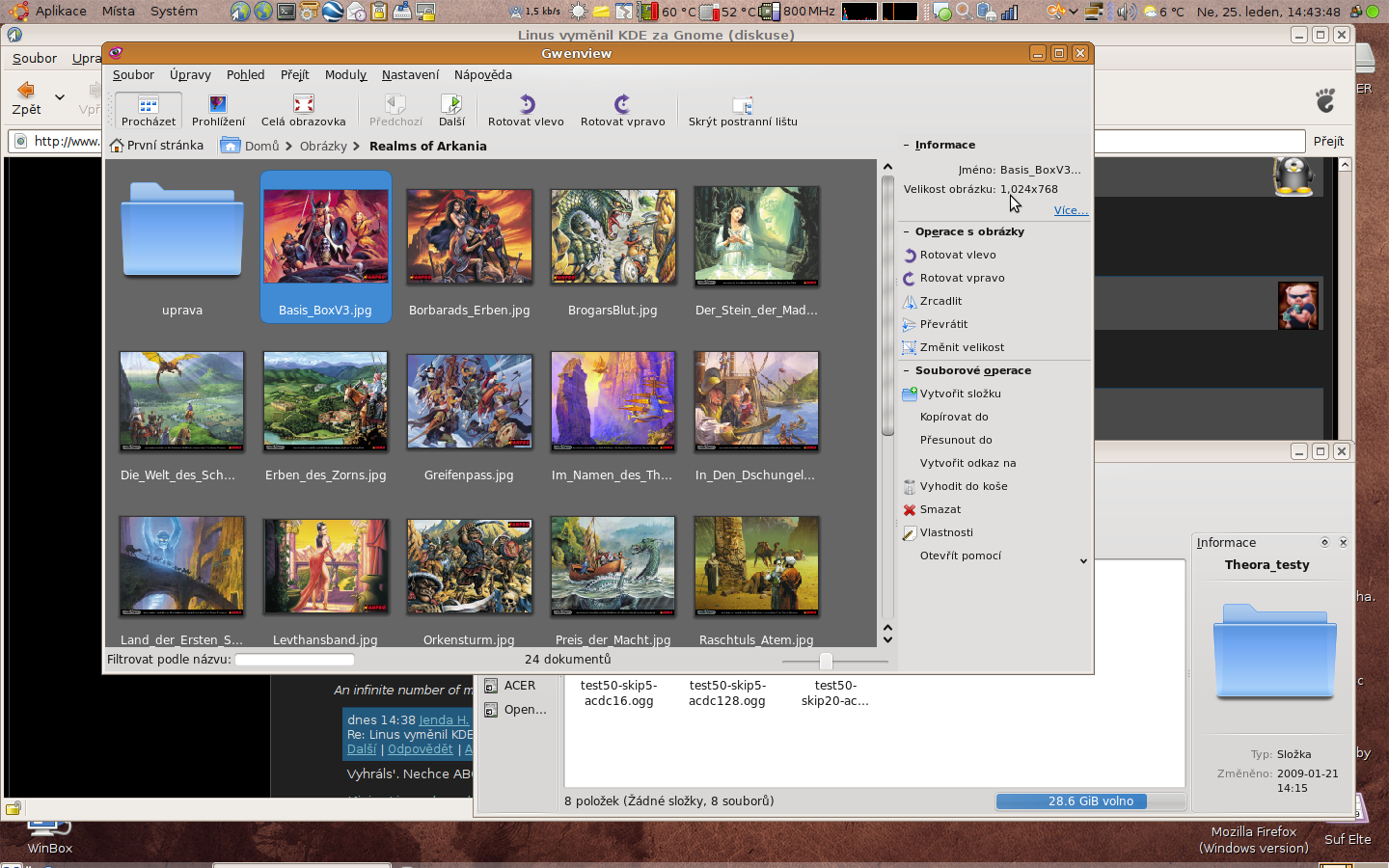The height and width of the screenshot is (868, 1389).
Task: Select the Basis_BoxV3.jpg thumbnail
Action: point(326,248)
